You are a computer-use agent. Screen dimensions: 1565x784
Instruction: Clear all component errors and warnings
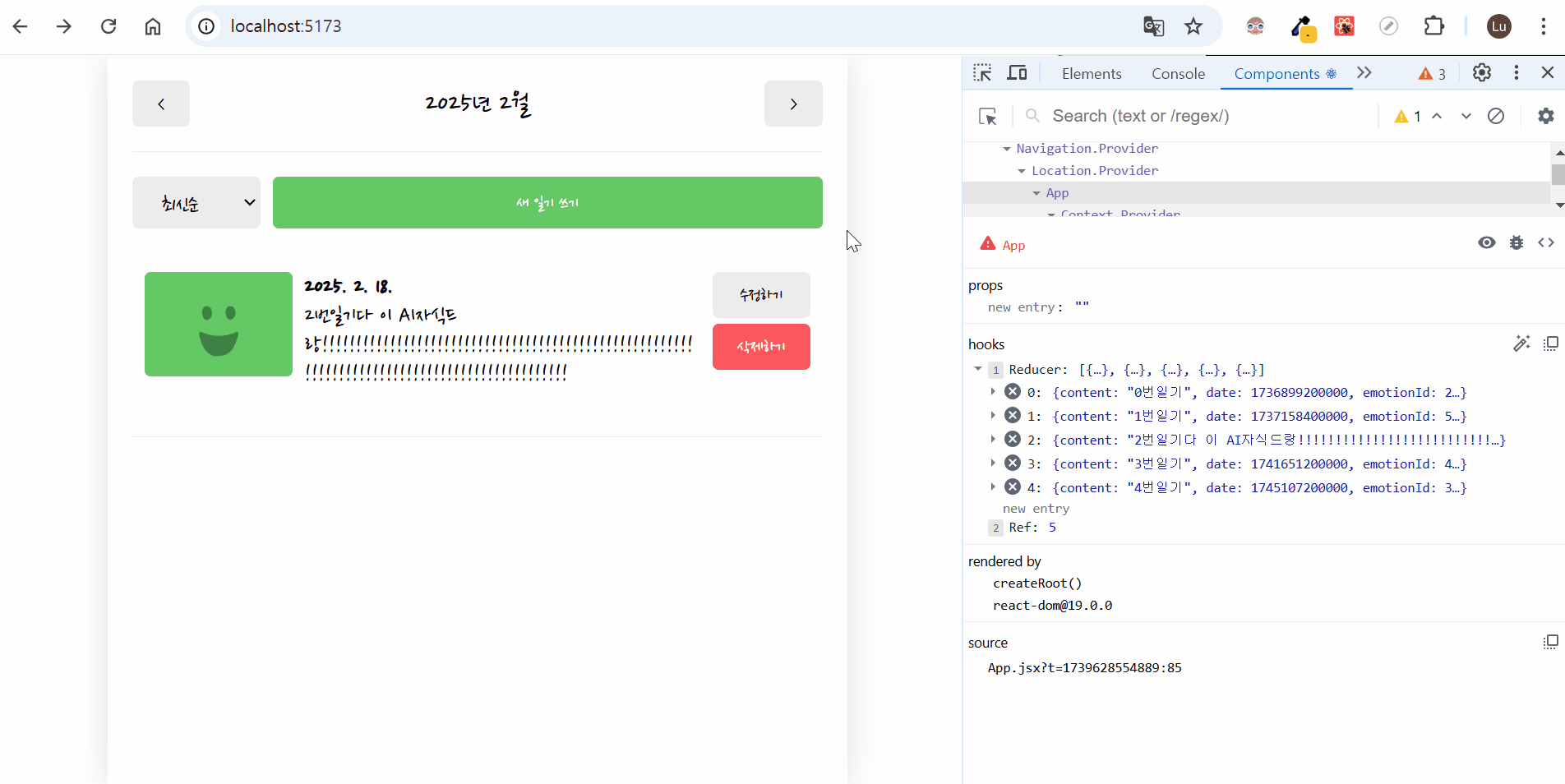(x=1496, y=116)
